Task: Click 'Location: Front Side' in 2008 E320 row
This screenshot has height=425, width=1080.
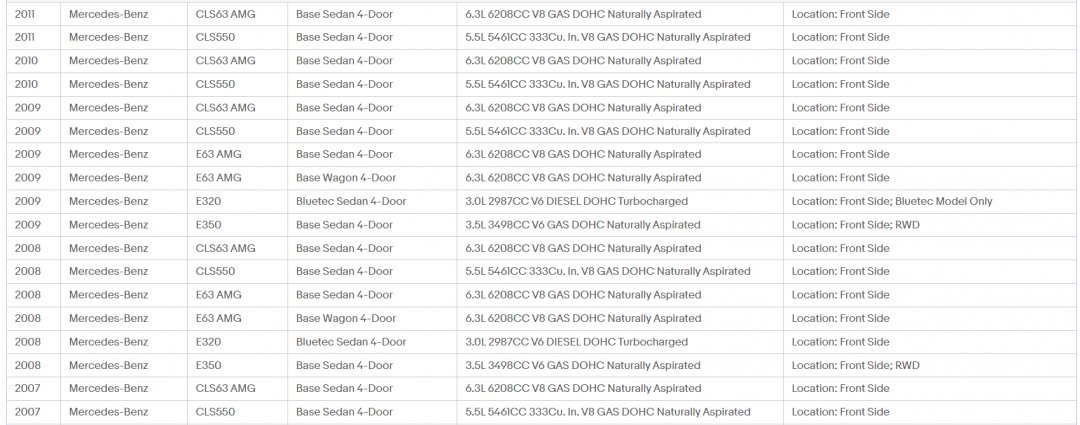Action: (840, 342)
